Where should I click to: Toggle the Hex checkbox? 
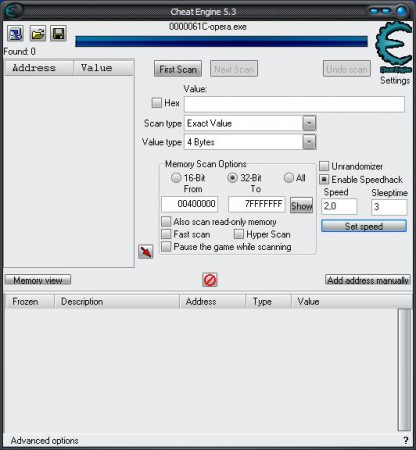click(156, 102)
